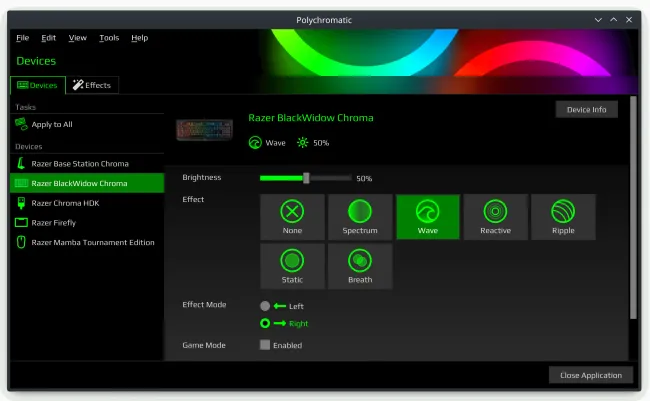Viewport: 650px width, 401px height.
Task: Click the 50% value beside Brightness slider
Action: (364, 178)
